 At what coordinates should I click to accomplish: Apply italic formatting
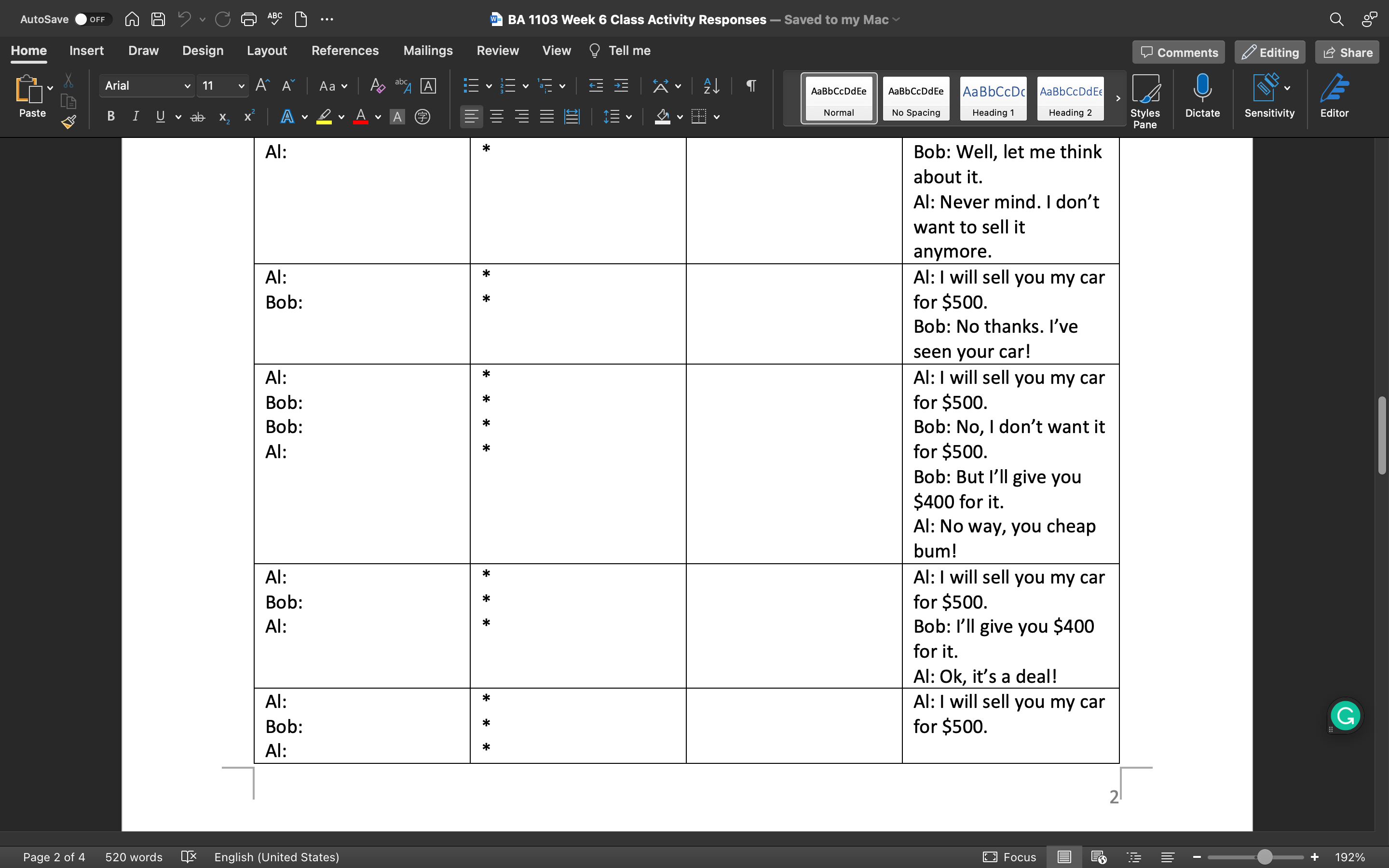[x=136, y=117]
